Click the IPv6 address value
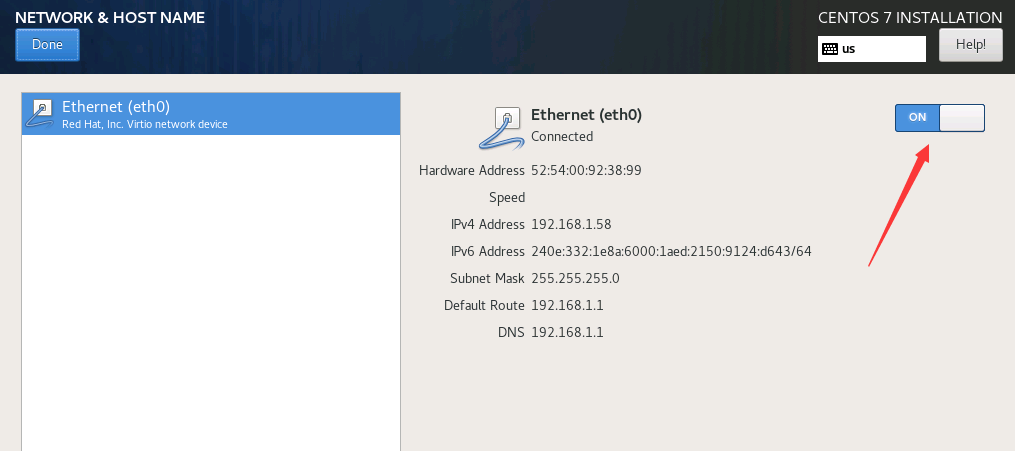This screenshot has width=1015, height=451. point(671,251)
